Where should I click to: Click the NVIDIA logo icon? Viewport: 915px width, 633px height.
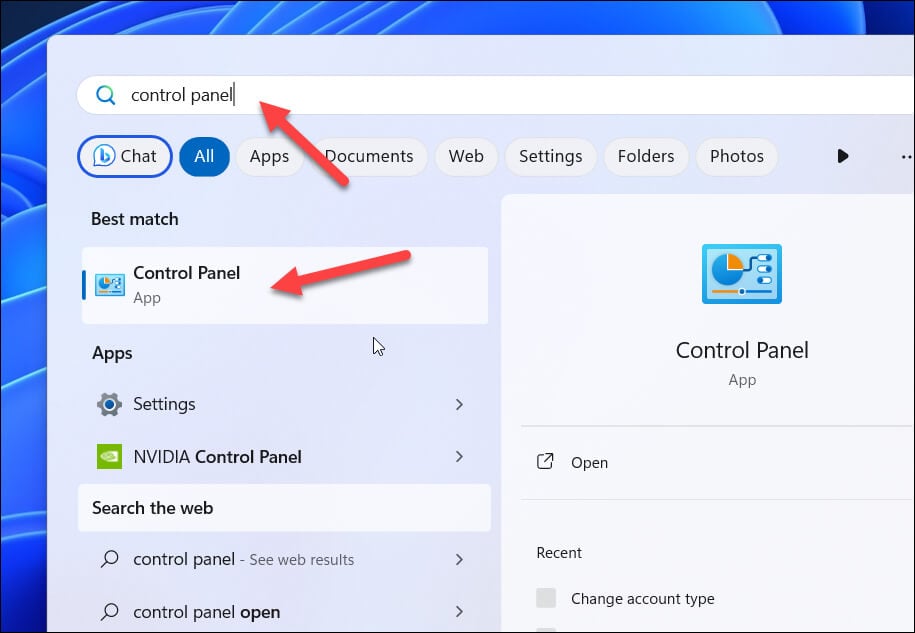[x=109, y=457]
